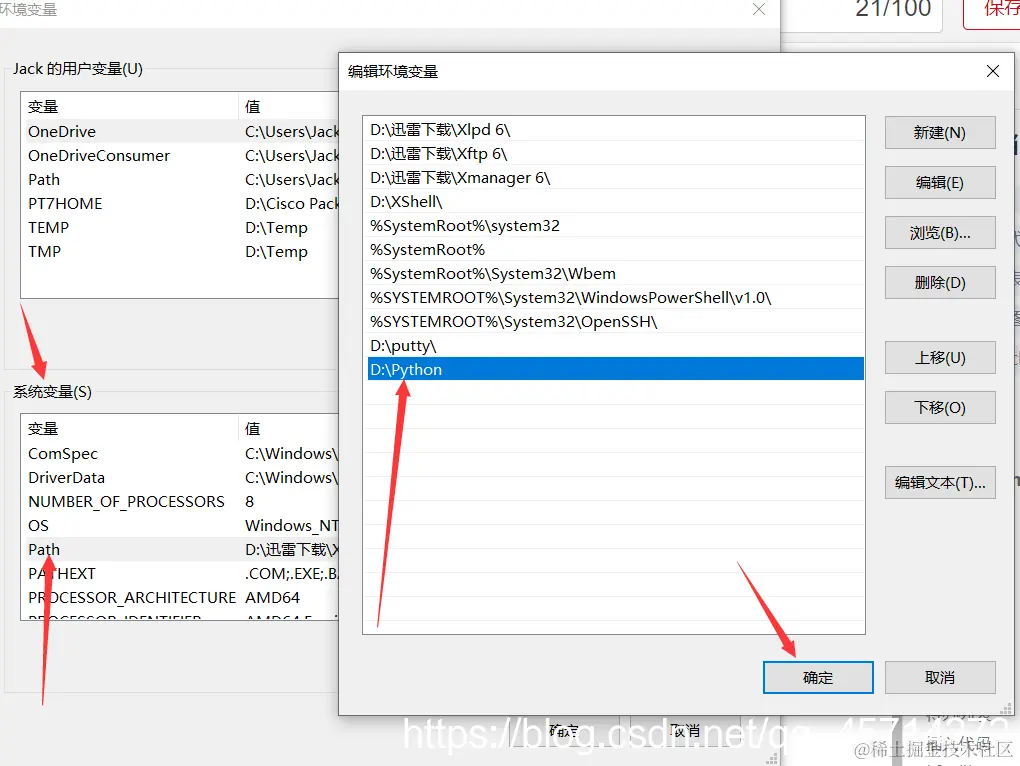Select the D:\迅雷下载\Xmanager 6\ entry
This screenshot has width=1020, height=766.
coord(615,178)
